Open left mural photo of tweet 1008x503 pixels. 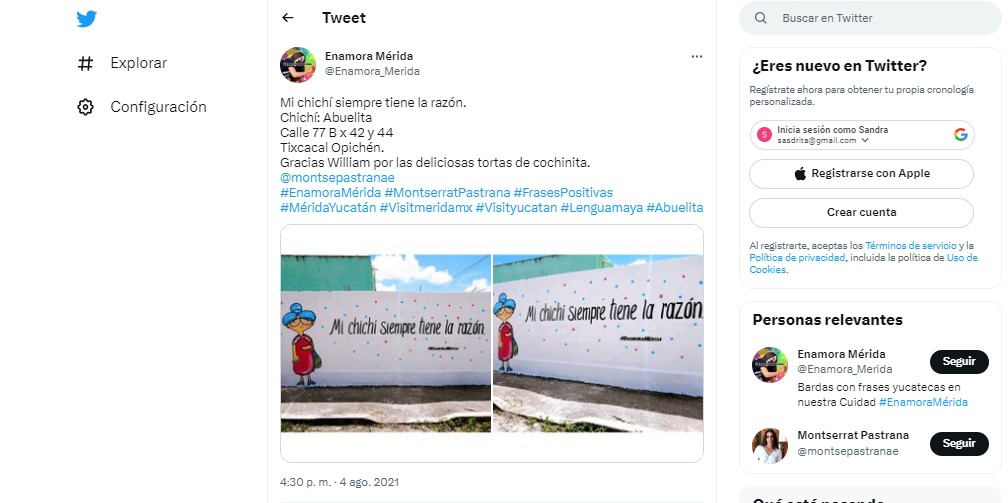coord(386,343)
